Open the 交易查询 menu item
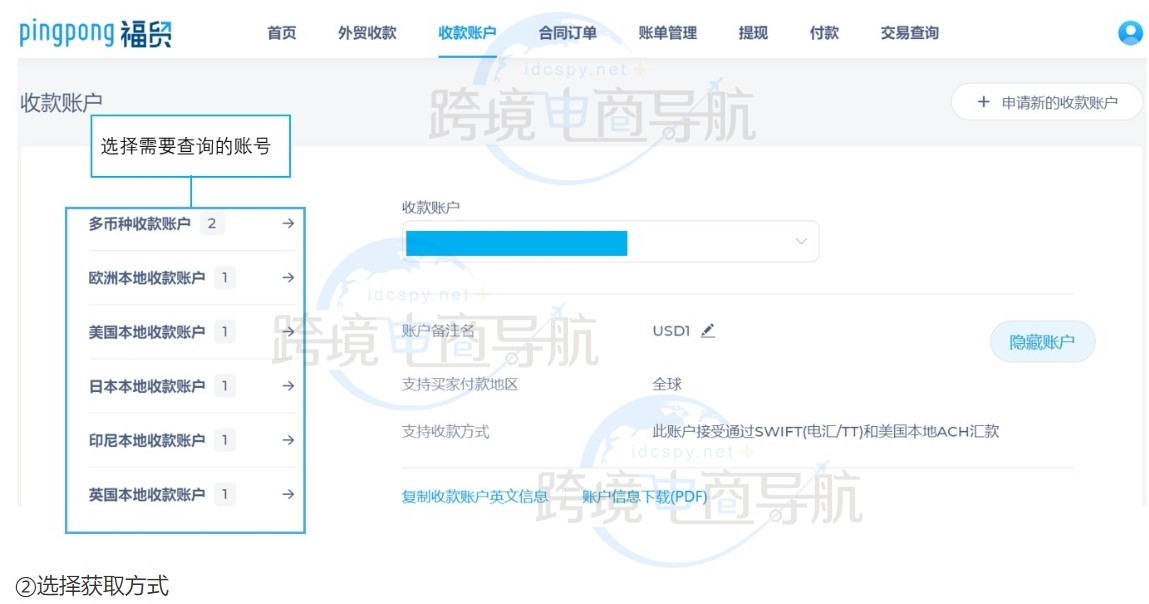 point(908,32)
